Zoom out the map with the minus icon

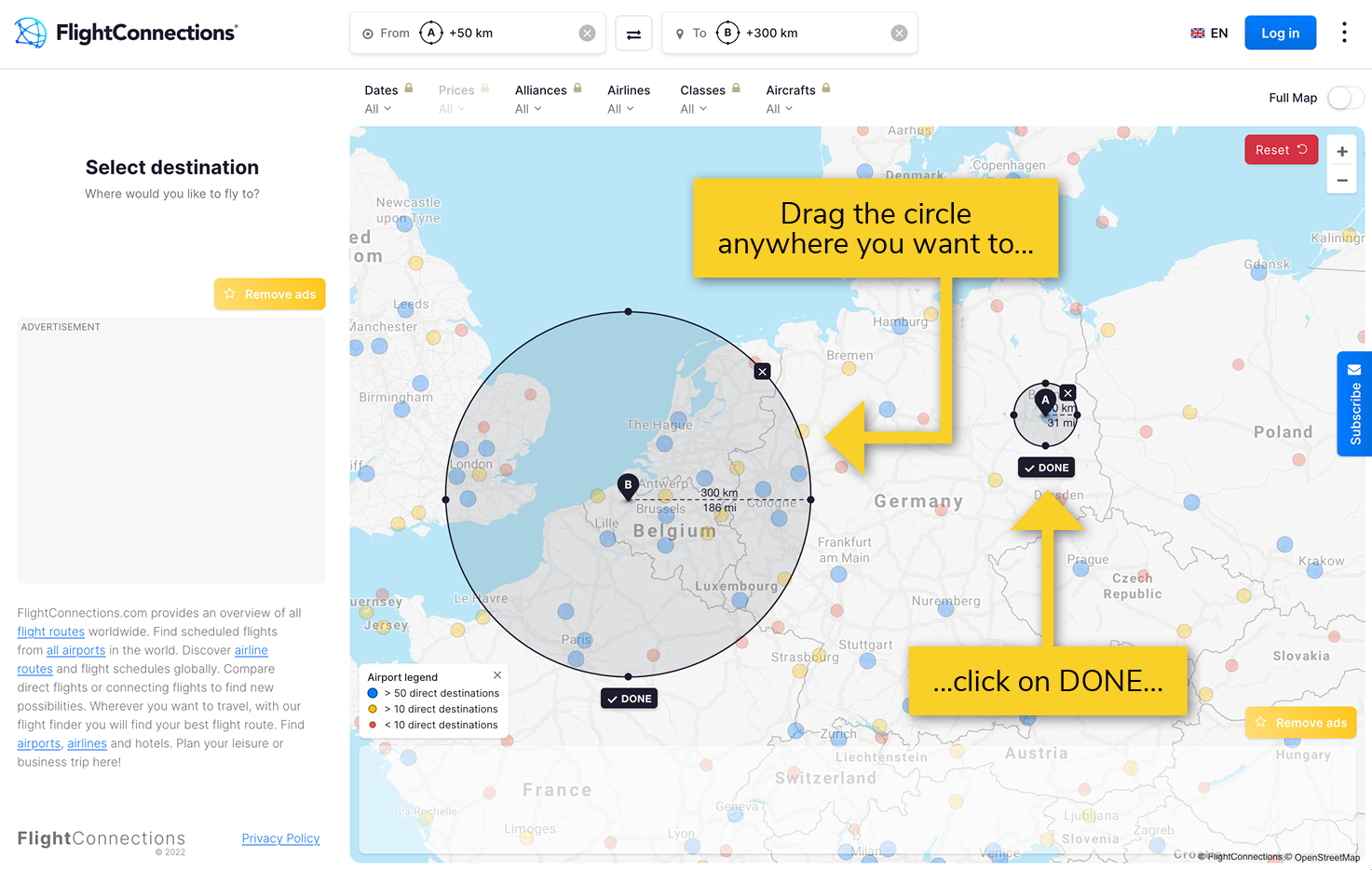click(x=1342, y=181)
